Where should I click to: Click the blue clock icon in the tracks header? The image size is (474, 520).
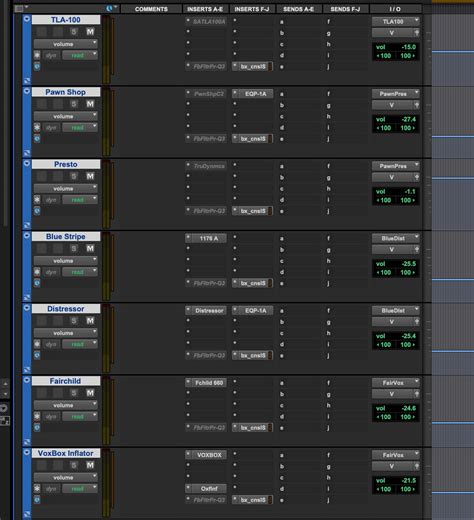pyautogui.click(x=109, y=8)
